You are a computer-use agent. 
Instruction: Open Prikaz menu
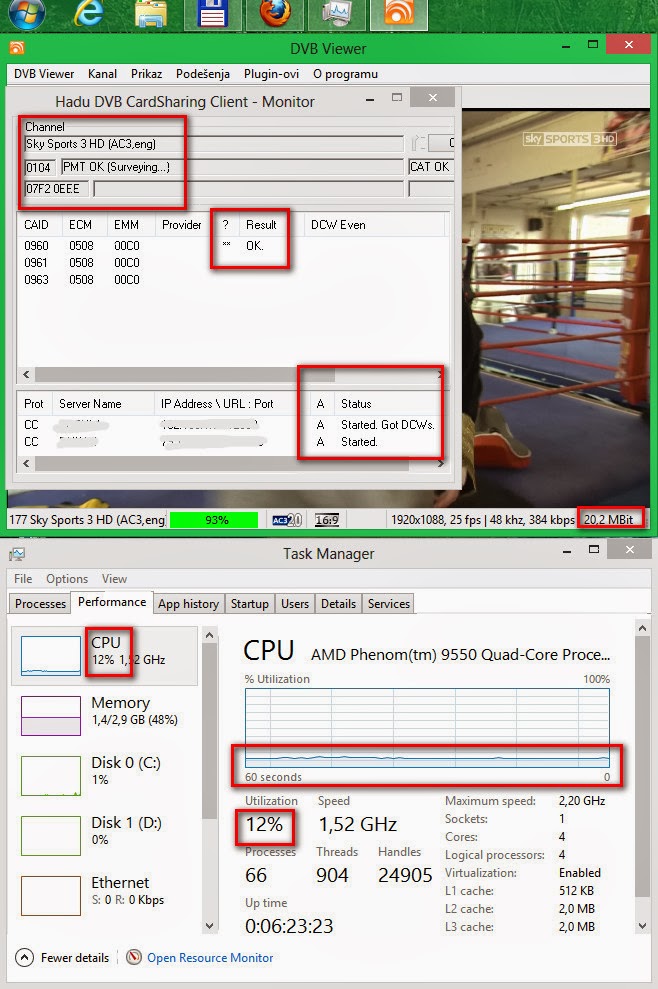tap(146, 74)
